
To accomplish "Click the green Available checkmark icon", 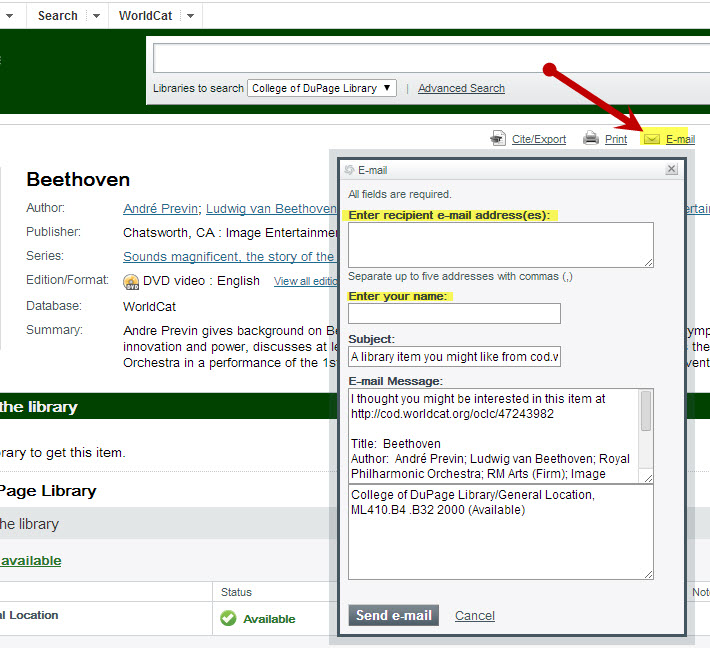I will click(x=228, y=618).
